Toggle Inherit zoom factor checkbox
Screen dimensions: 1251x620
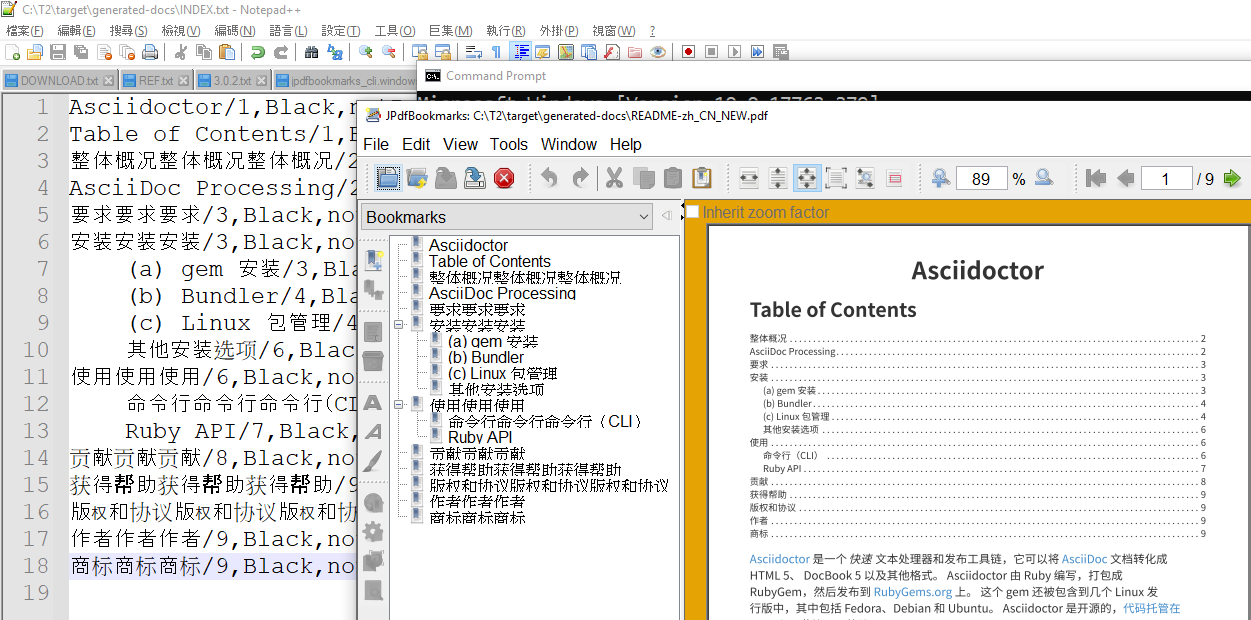tap(692, 211)
